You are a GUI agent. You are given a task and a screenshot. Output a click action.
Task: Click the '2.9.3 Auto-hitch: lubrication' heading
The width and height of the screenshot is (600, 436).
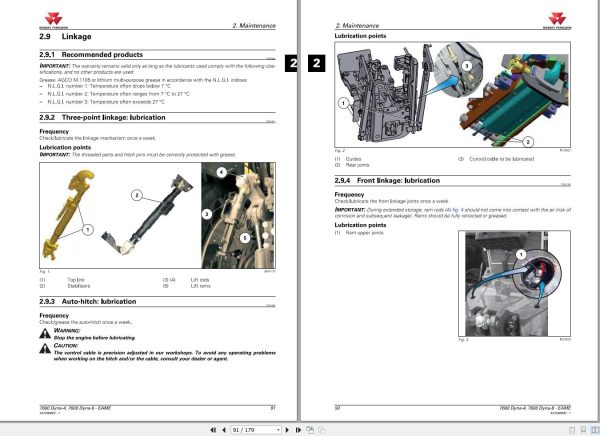pyautogui.click(x=88, y=302)
